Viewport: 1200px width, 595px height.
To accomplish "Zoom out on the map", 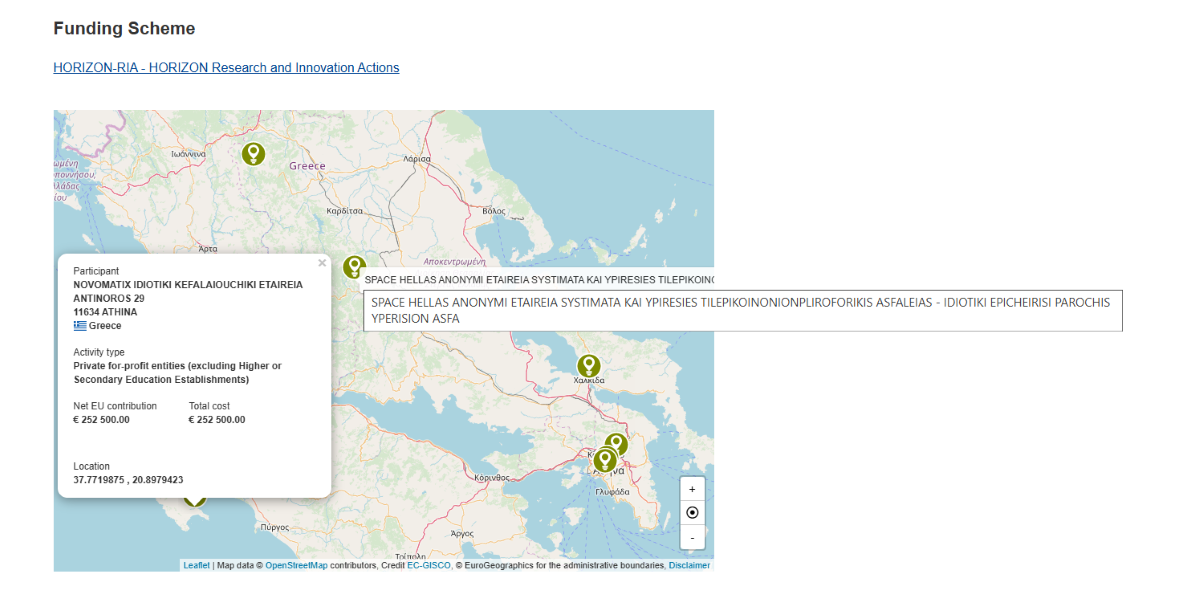I will coord(692,537).
